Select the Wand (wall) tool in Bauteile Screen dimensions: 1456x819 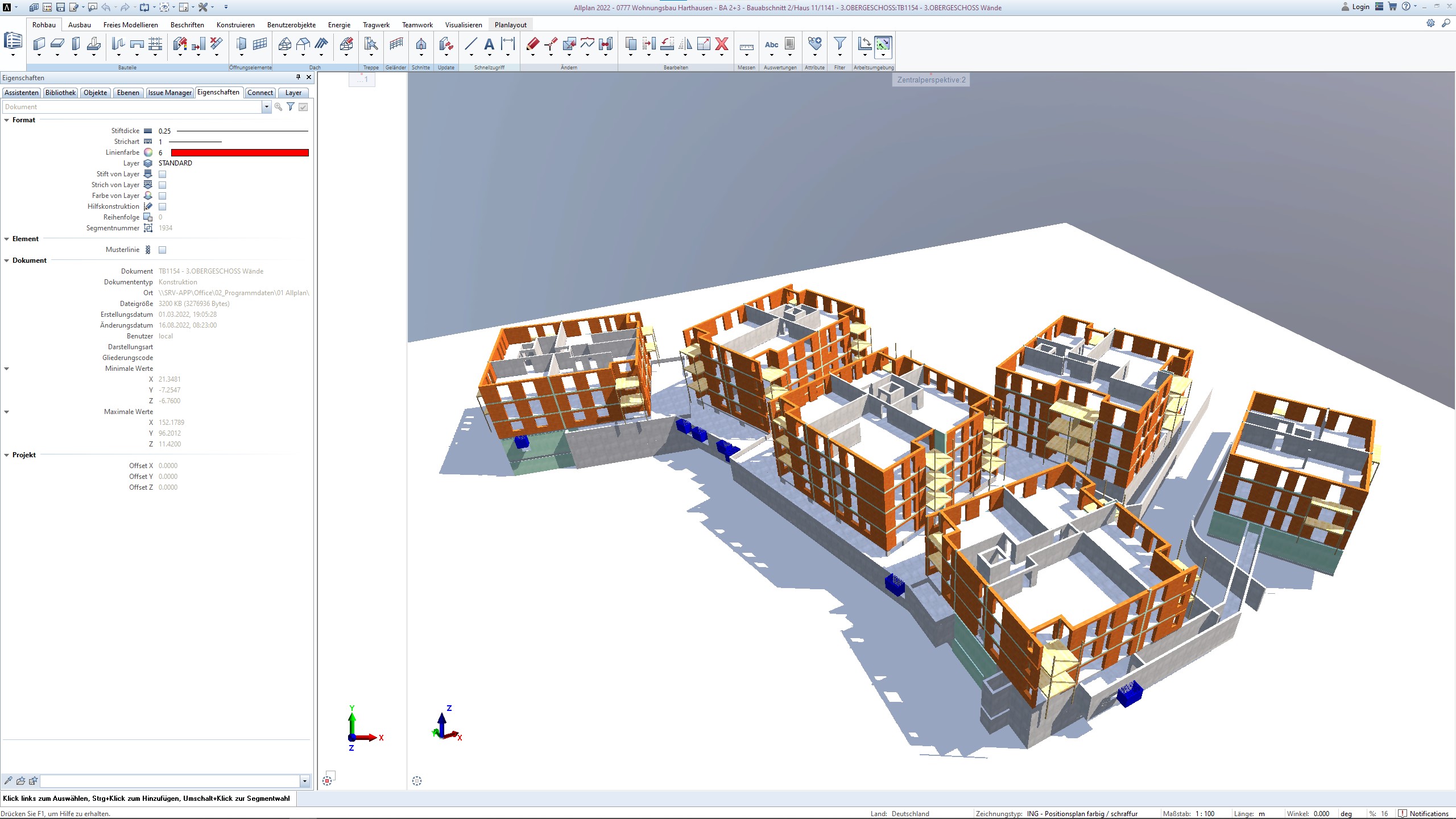point(39,44)
